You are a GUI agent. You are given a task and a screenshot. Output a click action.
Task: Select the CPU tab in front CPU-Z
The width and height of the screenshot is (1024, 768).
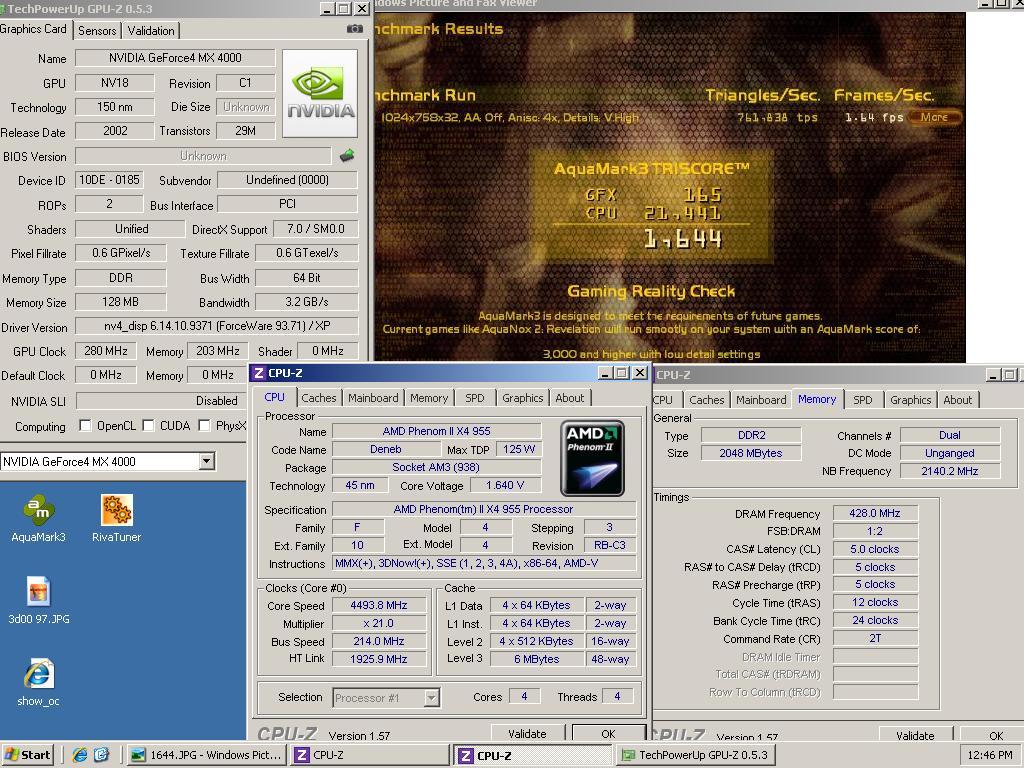(x=274, y=397)
